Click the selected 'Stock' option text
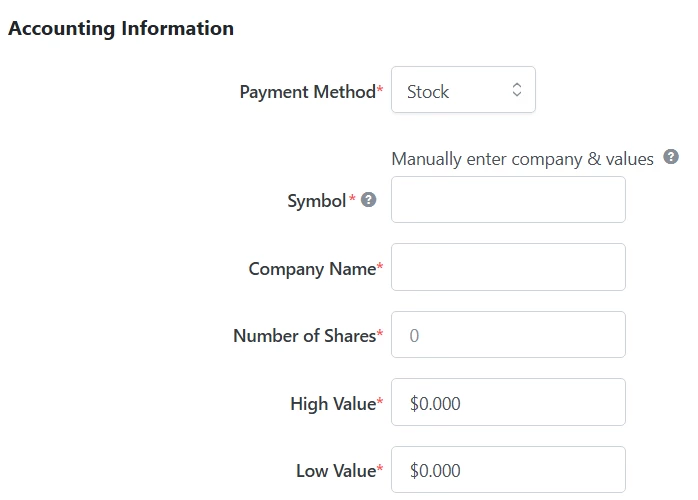 [428, 92]
